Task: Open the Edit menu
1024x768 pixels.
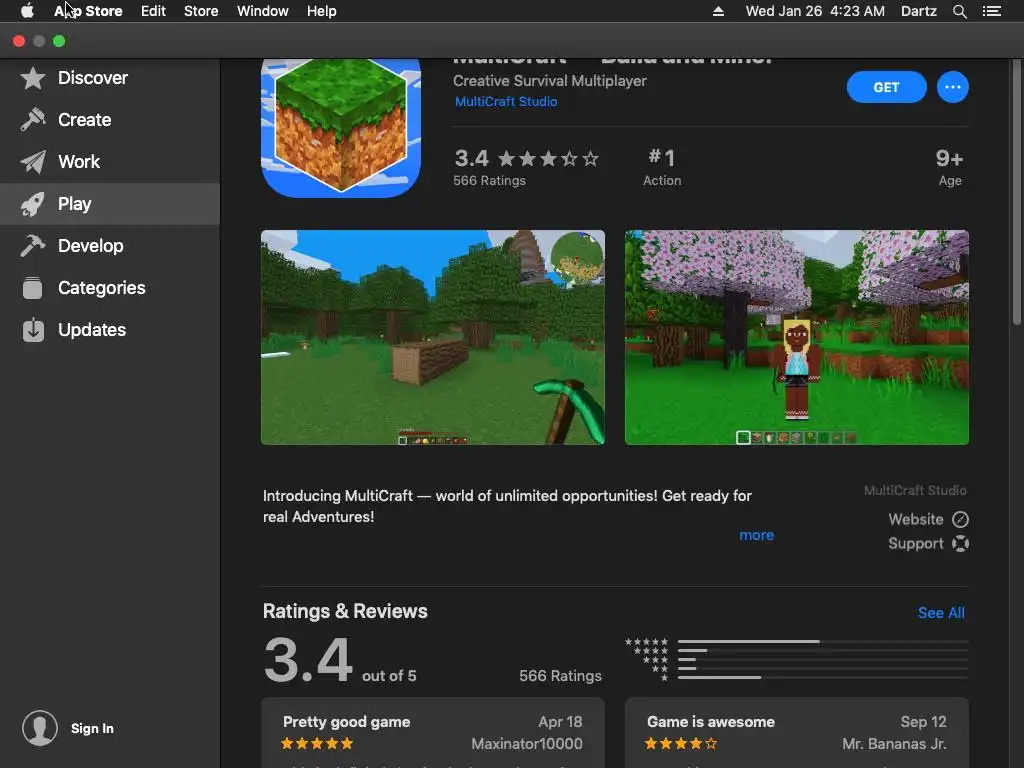Action: click(x=153, y=11)
